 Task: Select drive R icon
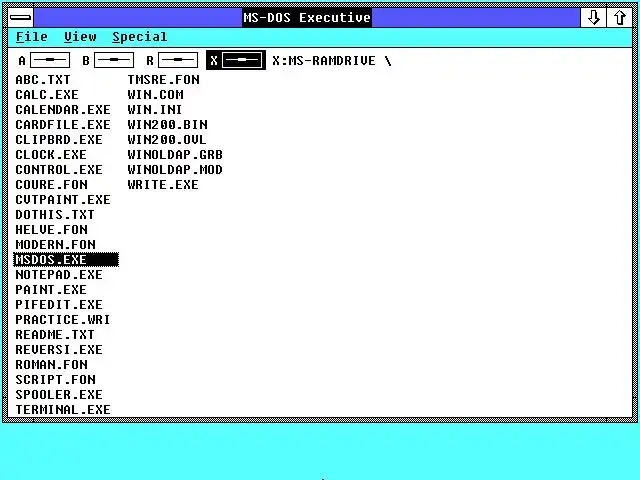(x=172, y=60)
